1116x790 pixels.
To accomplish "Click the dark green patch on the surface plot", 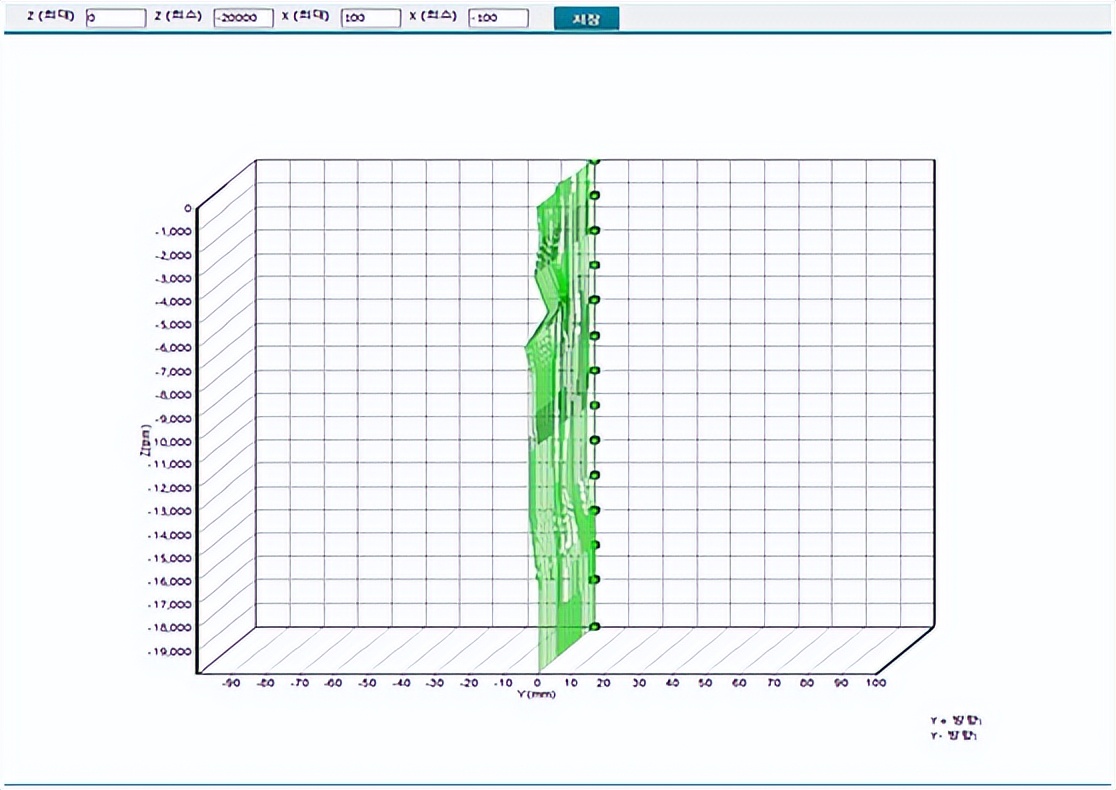I will (x=545, y=420).
